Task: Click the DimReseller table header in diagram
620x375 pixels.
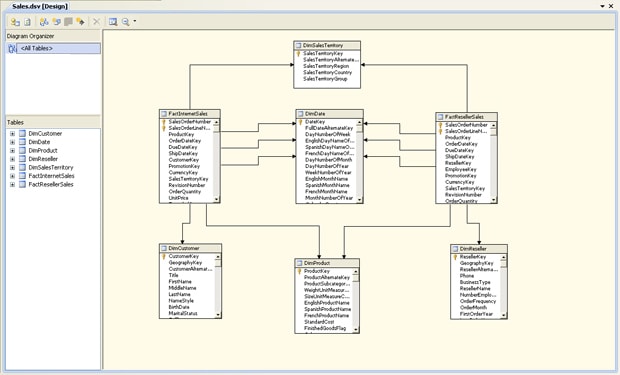Action: pos(479,249)
